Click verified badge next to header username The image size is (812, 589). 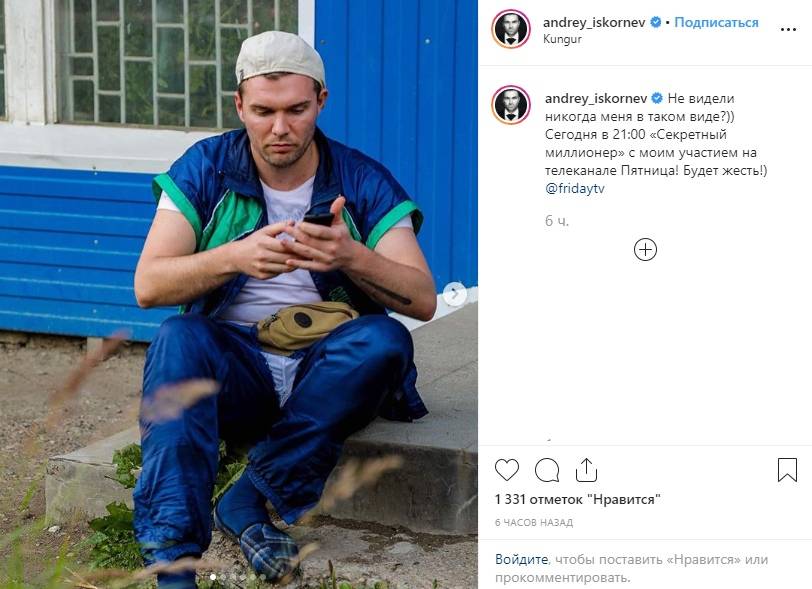tap(655, 22)
